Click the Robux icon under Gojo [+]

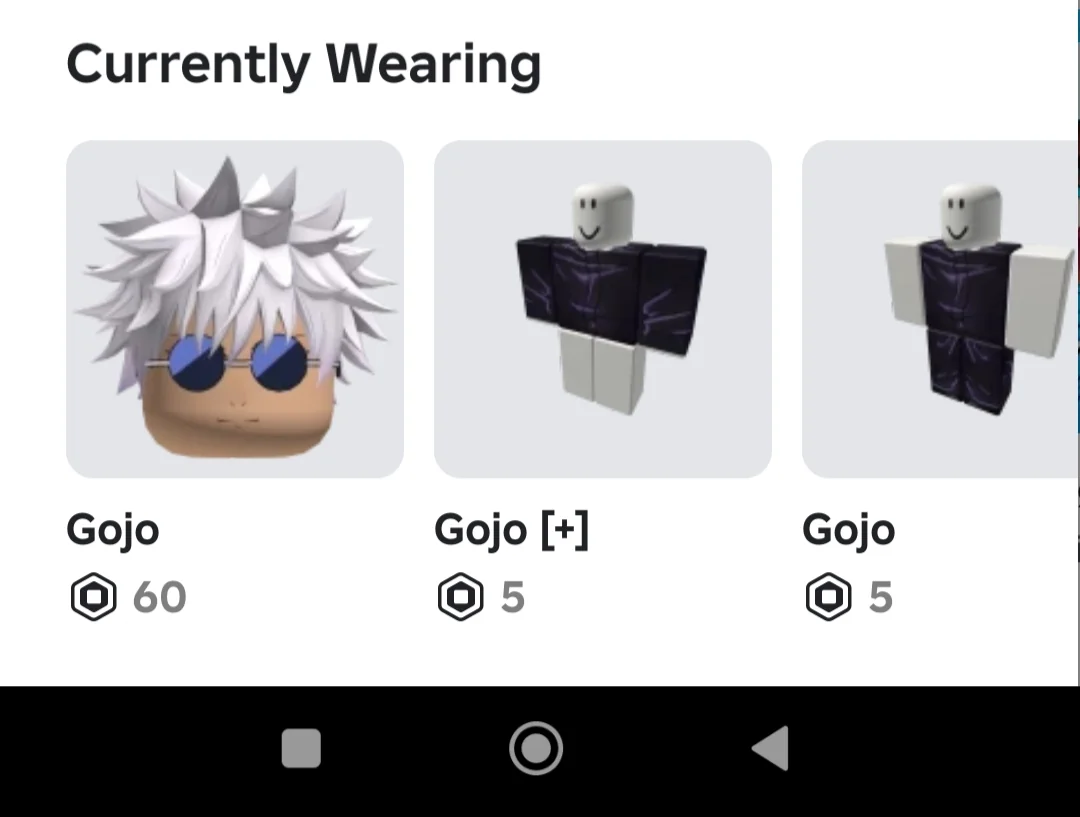[x=461, y=597]
